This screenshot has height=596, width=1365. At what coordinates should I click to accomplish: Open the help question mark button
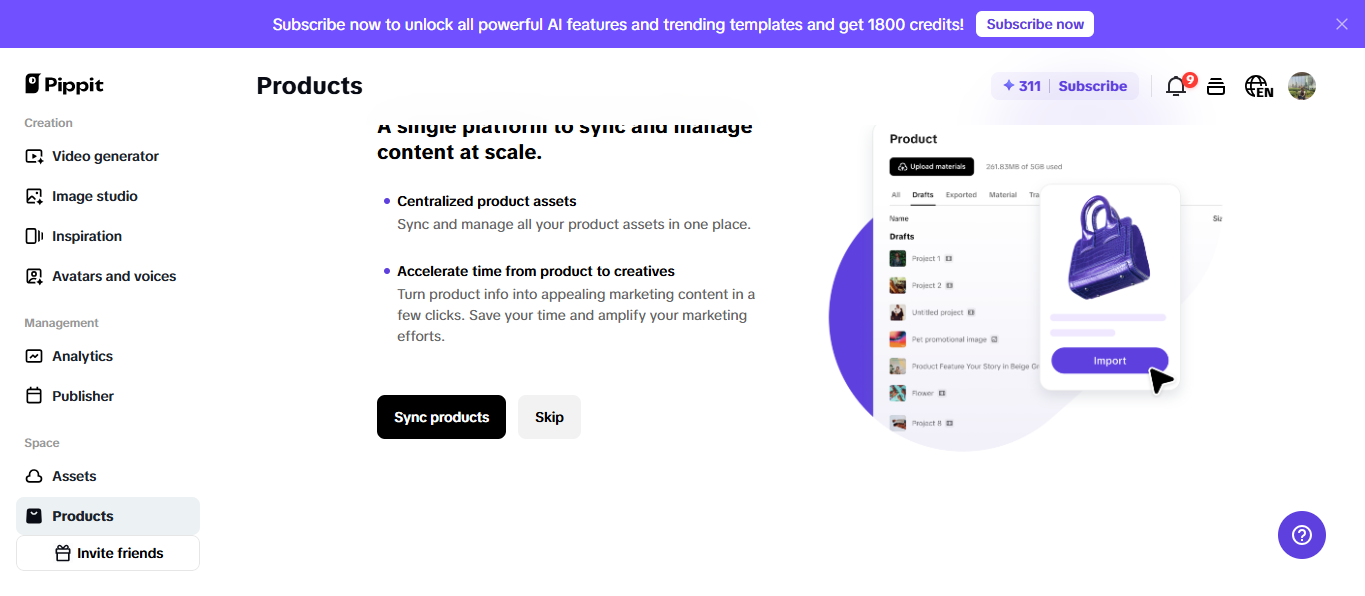pos(1302,535)
